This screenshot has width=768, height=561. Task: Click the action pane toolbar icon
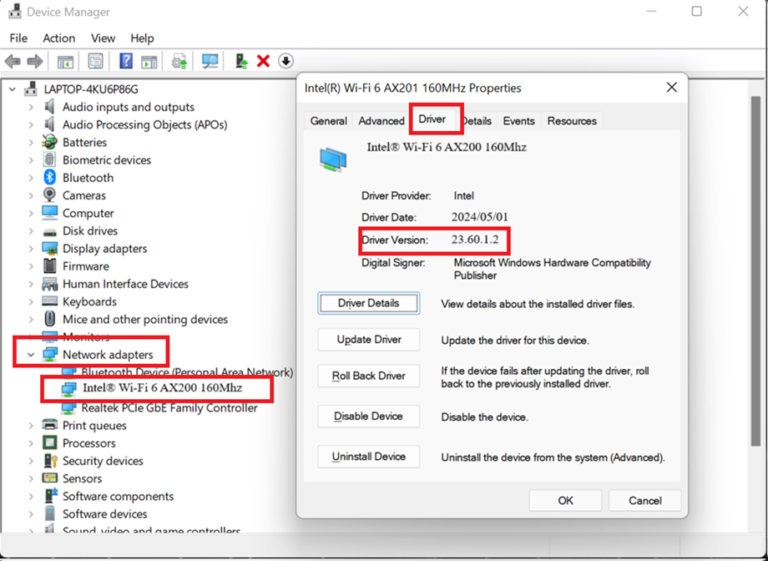[x=149, y=62]
